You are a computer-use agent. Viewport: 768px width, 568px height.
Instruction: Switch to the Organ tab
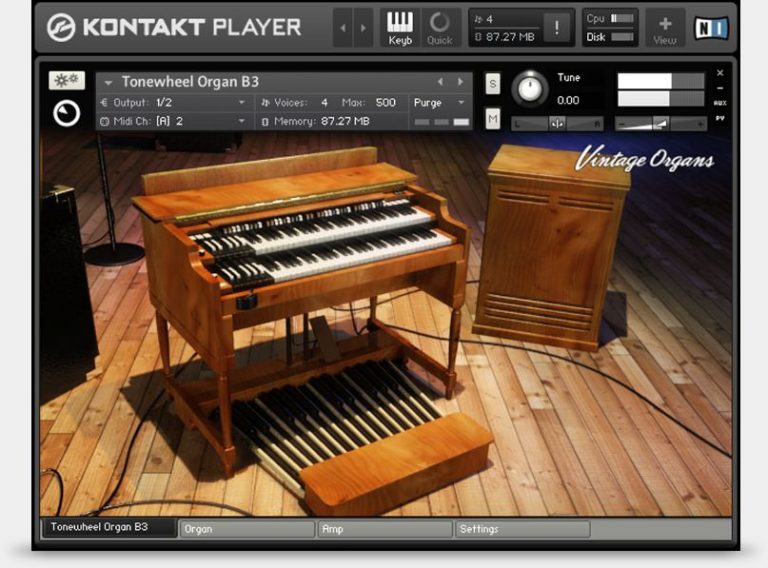click(247, 529)
